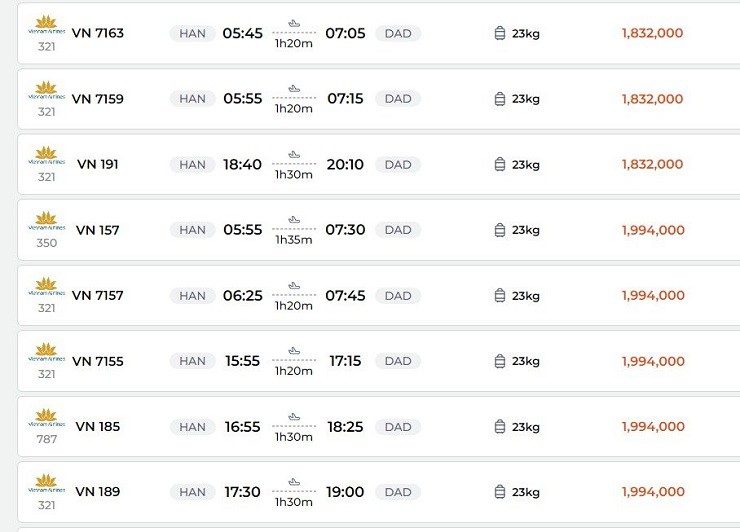This screenshot has width=740, height=532.
Task: Click the luggage icon on VN 7157 row
Action: click(x=500, y=296)
